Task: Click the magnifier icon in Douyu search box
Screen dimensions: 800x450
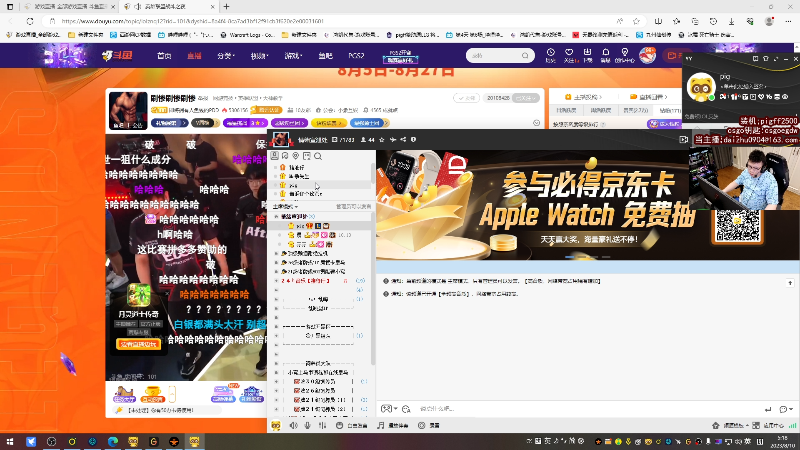Action: 525,56
